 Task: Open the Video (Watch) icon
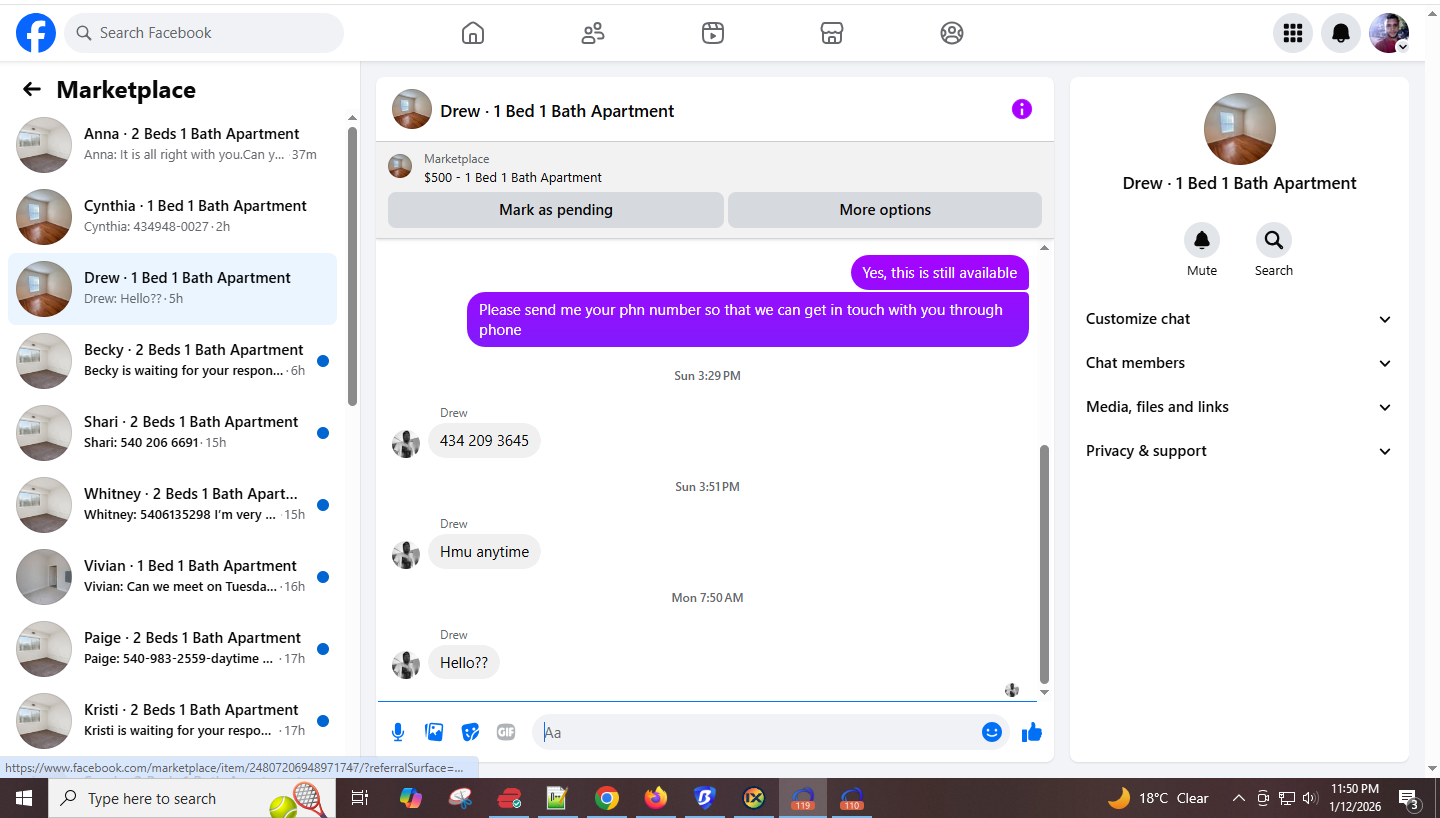pyautogui.click(x=712, y=33)
